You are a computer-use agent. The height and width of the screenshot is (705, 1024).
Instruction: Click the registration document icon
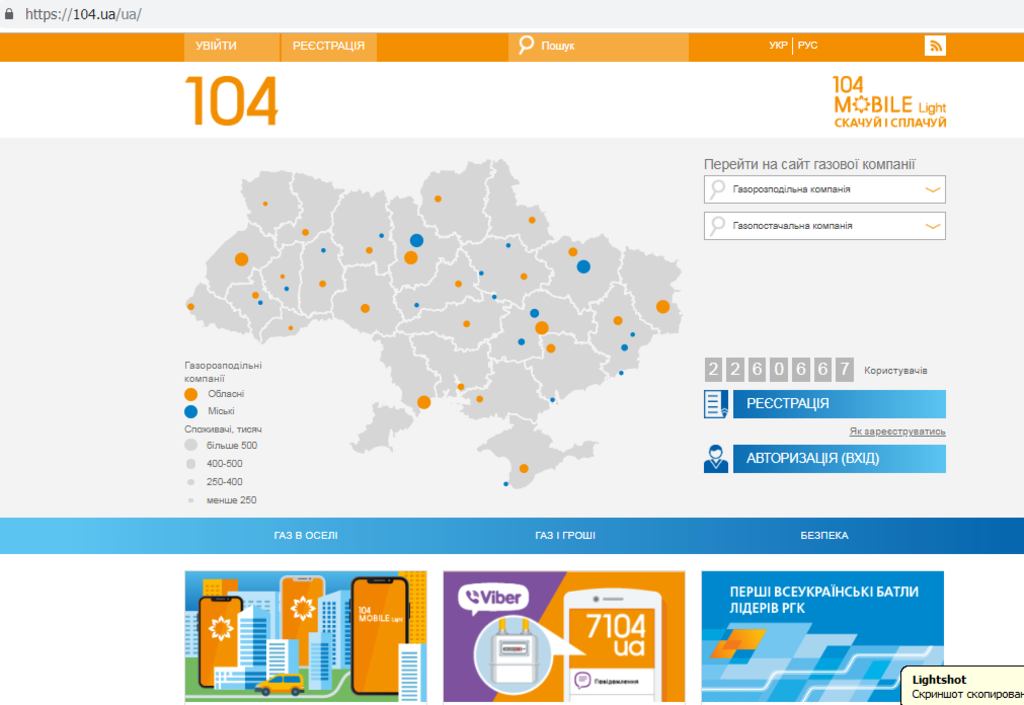(x=716, y=404)
